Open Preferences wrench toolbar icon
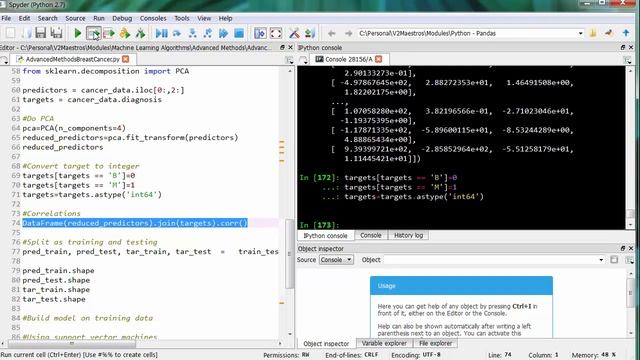 point(294,33)
